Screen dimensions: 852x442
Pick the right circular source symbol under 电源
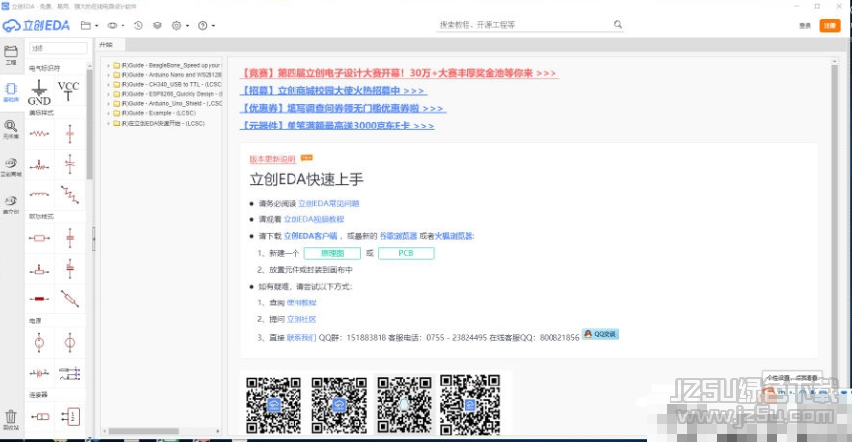[x=70, y=343]
